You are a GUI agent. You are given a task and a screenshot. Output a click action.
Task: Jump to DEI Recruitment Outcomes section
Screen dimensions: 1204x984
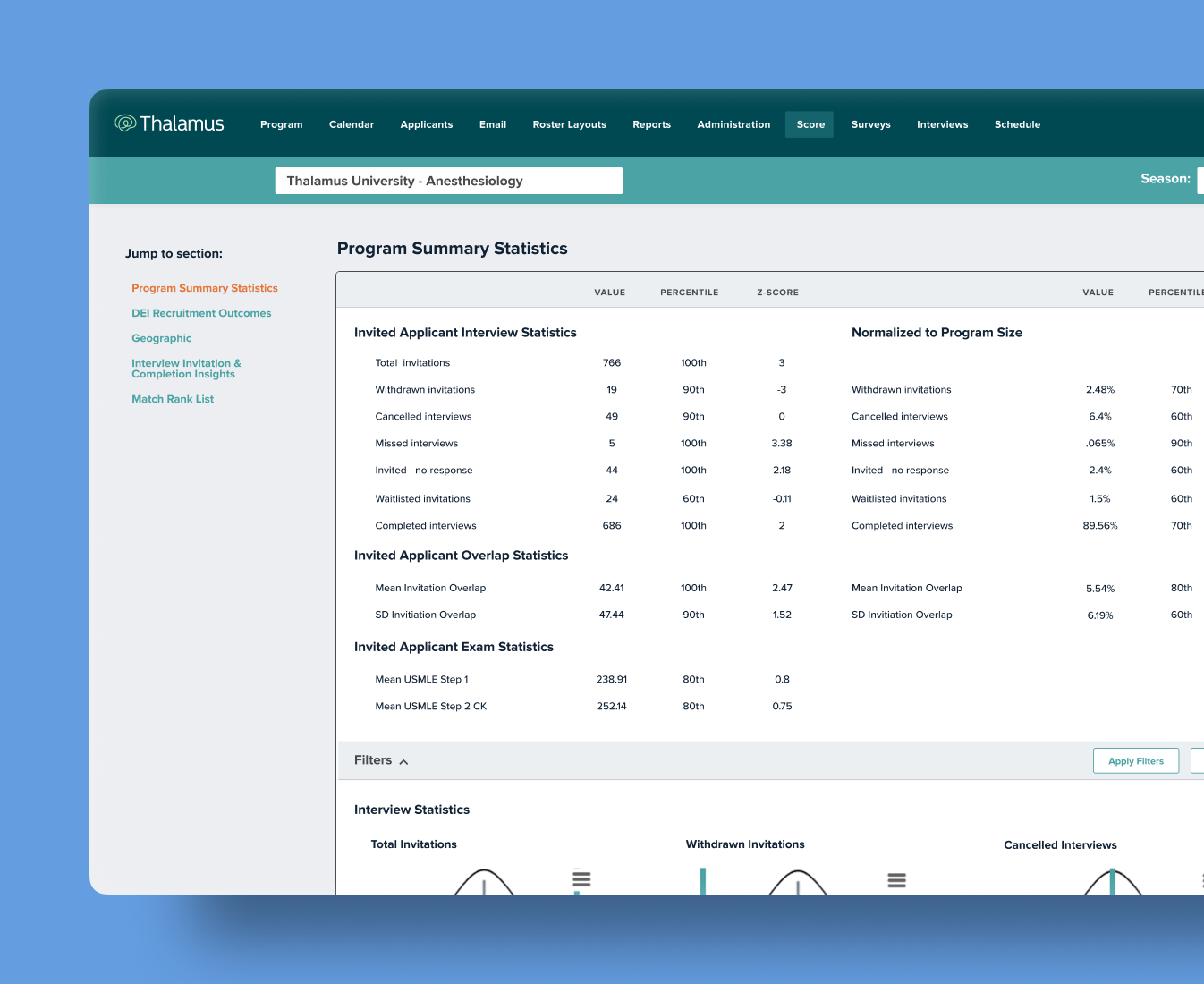pos(201,313)
